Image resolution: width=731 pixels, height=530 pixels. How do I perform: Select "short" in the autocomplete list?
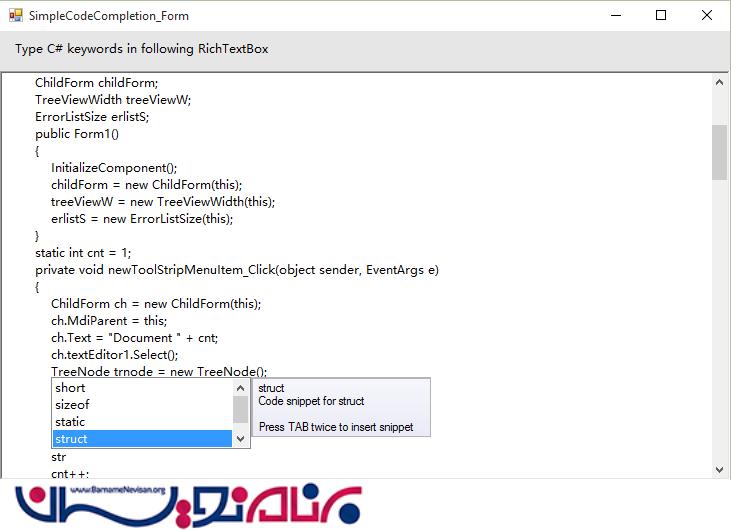coord(70,388)
